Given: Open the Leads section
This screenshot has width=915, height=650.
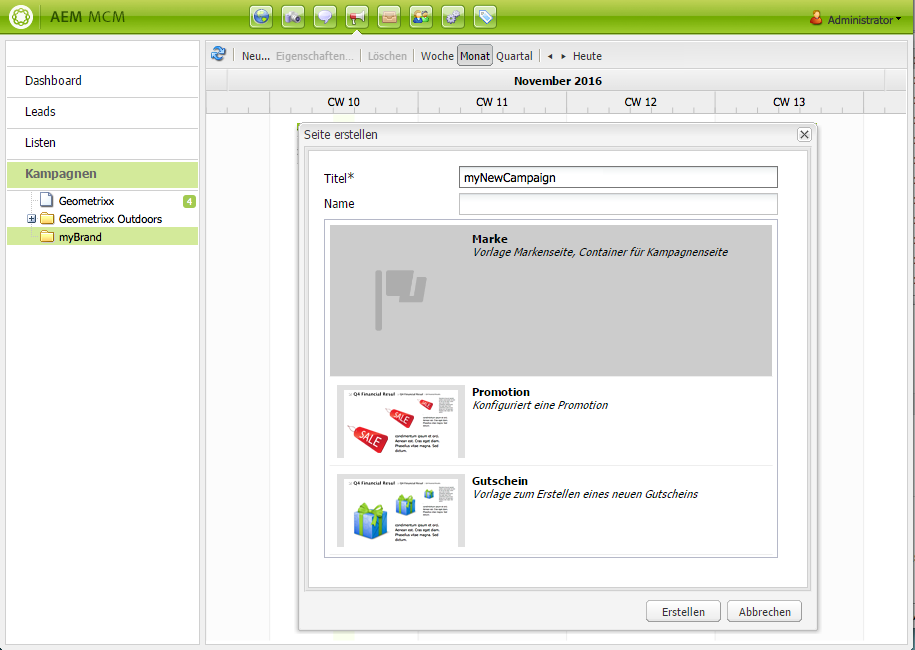Looking at the screenshot, I should tap(103, 112).
